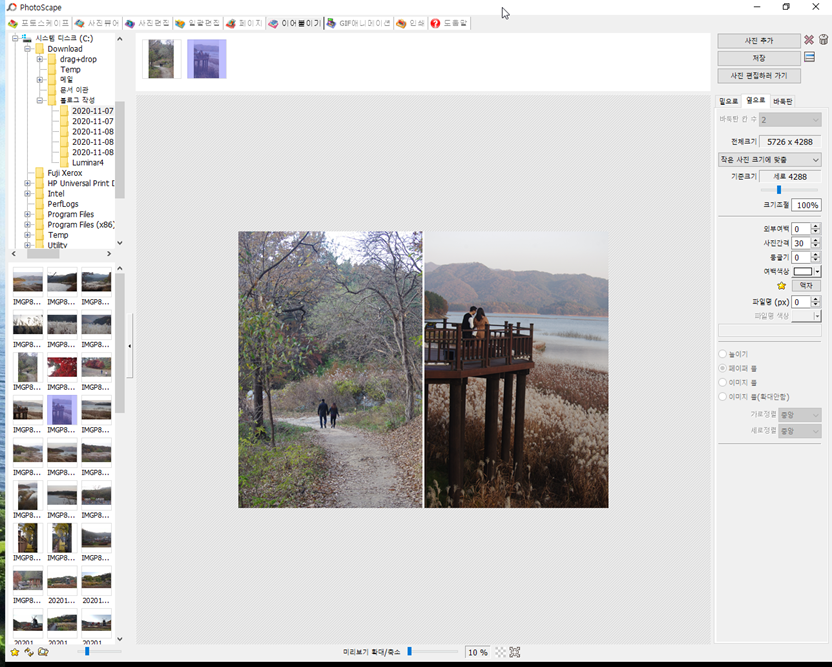The image size is (832, 667).
Task: Open the 도움말 help tab
Action: click(x=449, y=23)
